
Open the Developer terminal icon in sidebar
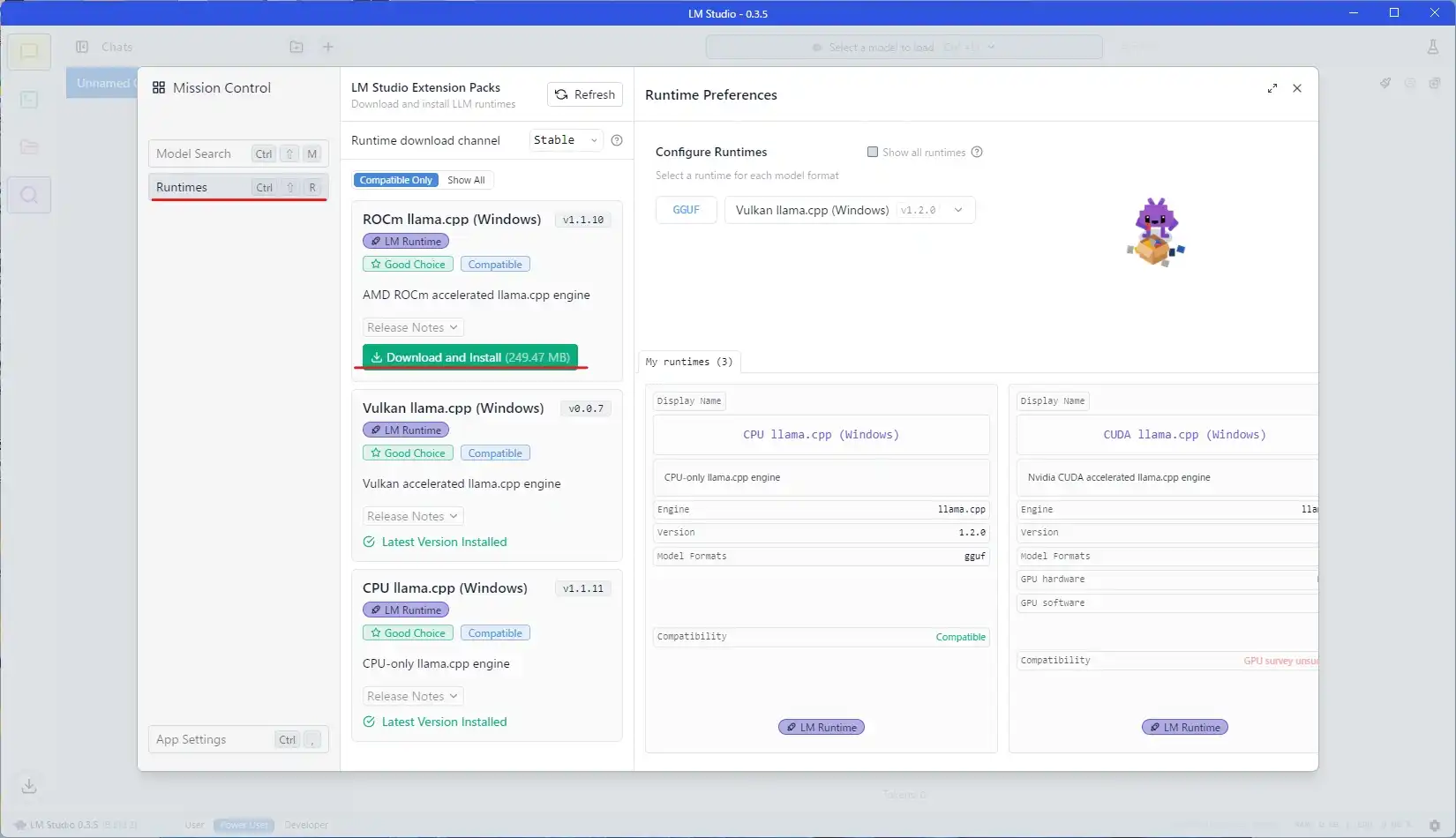tap(29, 100)
